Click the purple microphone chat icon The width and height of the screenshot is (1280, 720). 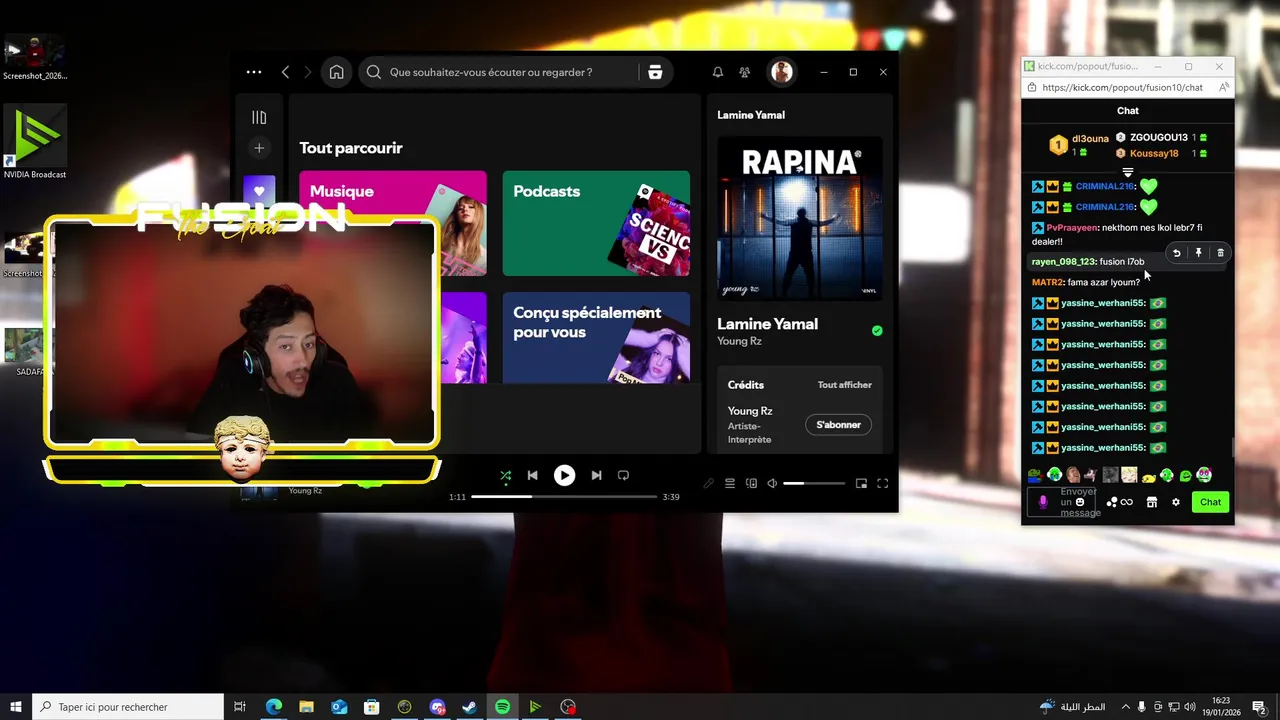(x=1043, y=502)
